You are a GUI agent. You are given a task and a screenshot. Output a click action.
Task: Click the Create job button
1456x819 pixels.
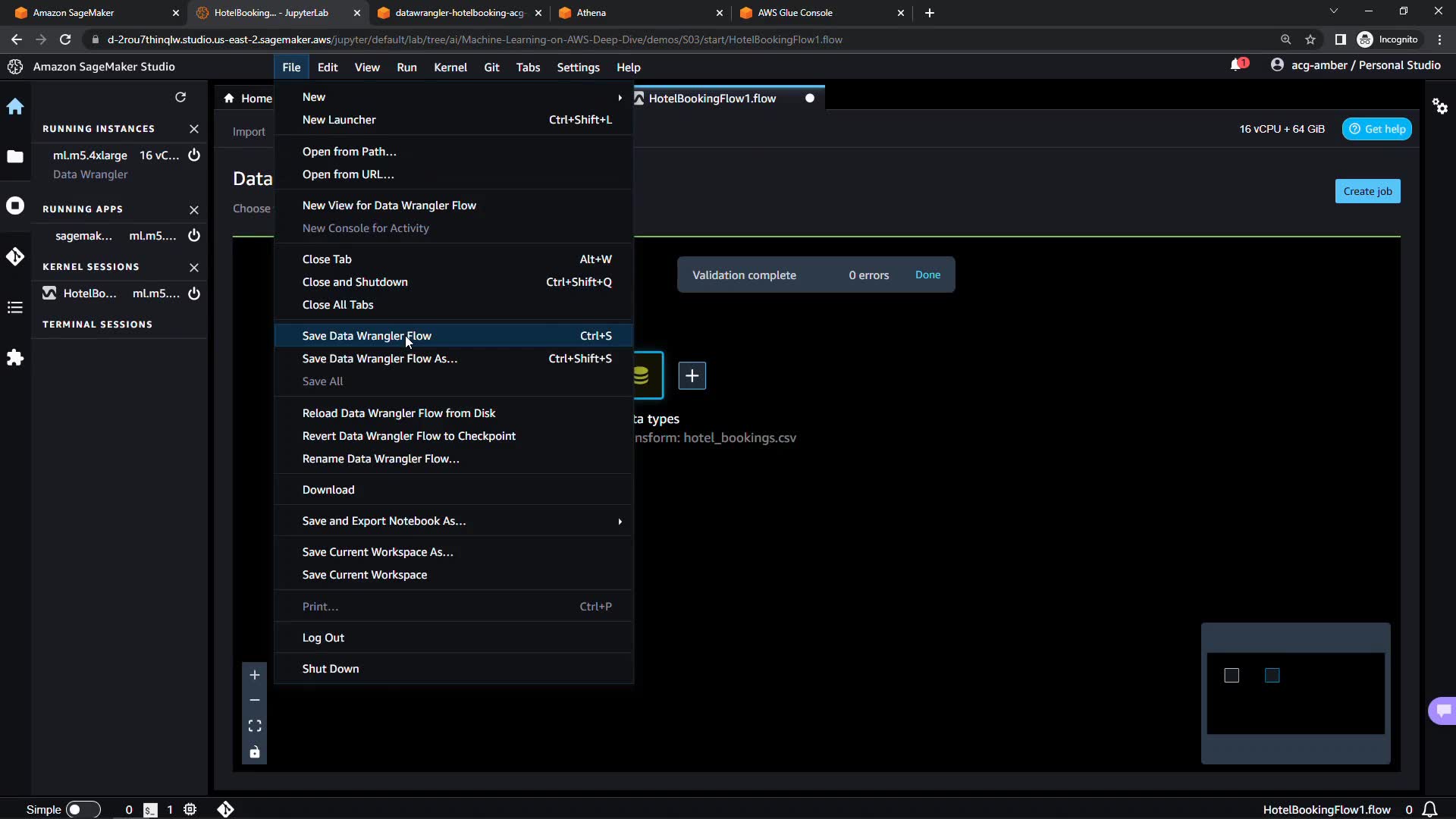pos(1367,191)
